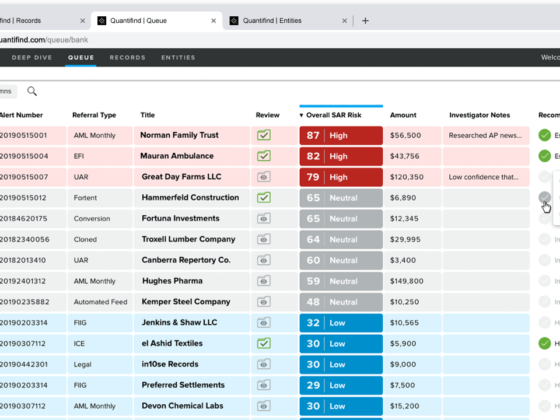Click green recommendation check for Norman Family Trust

(x=545, y=135)
